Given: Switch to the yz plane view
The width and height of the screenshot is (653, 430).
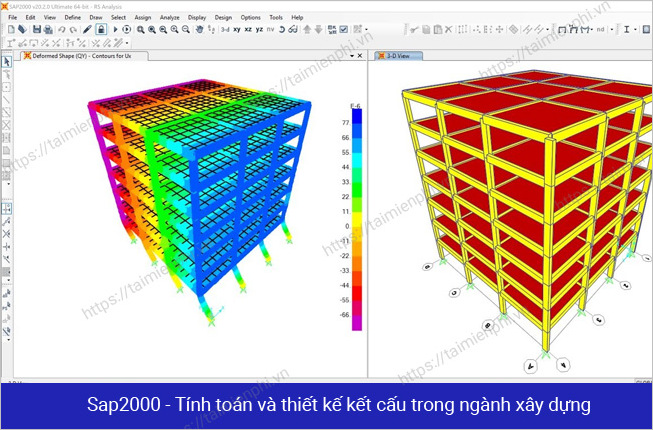Looking at the screenshot, I should pyautogui.click(x=259, y=29).
